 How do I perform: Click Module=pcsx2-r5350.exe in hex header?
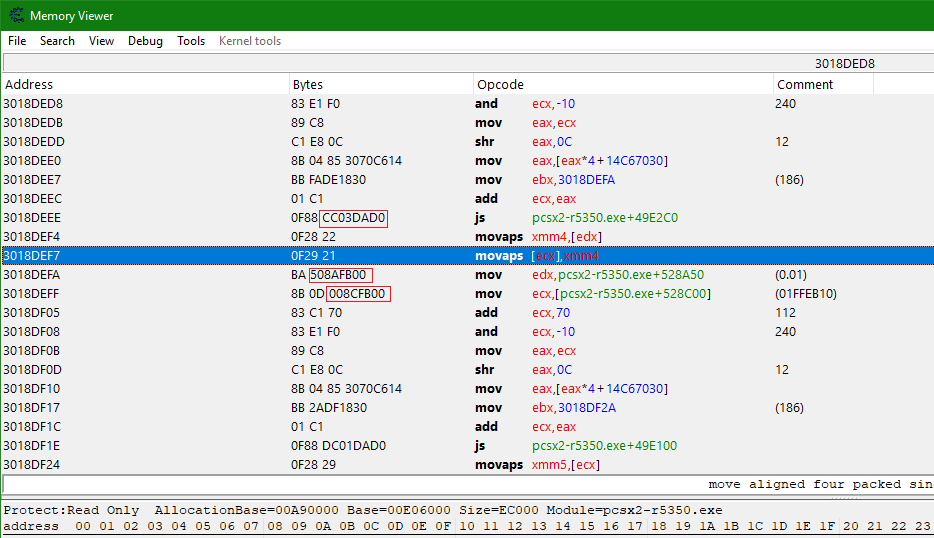click(x=634, y=511)
